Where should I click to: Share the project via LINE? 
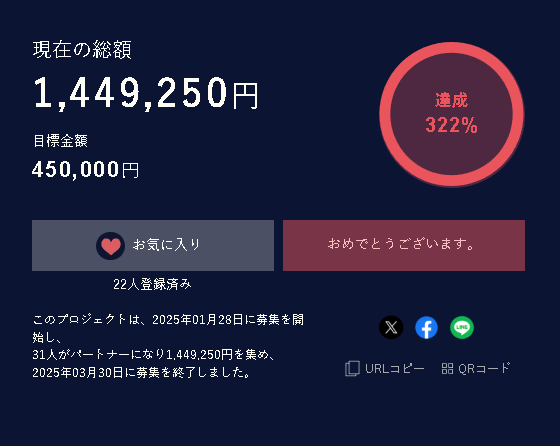click(x=462, y=327)
